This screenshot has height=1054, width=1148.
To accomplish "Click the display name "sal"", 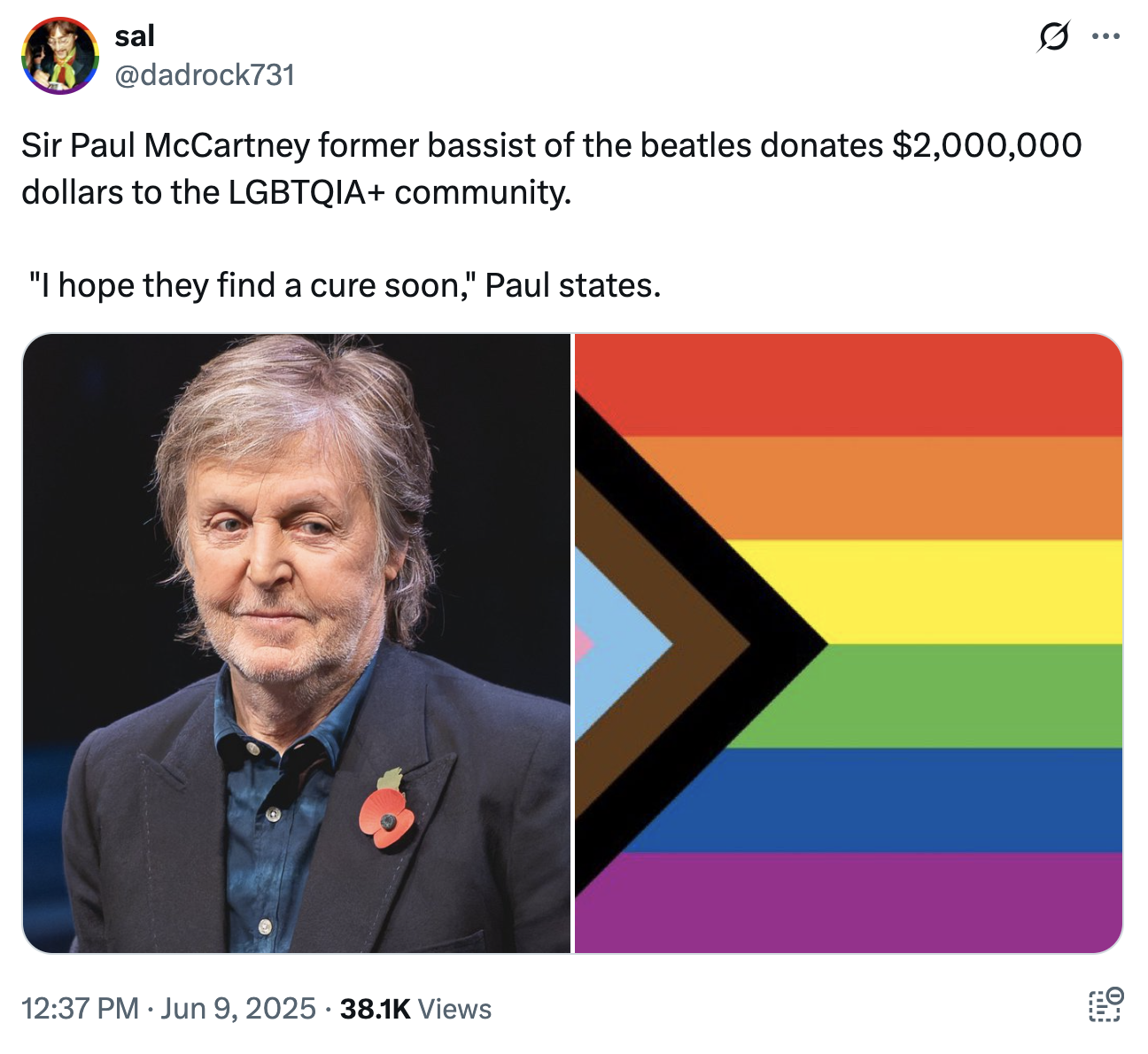I will (x=135, y=36).
